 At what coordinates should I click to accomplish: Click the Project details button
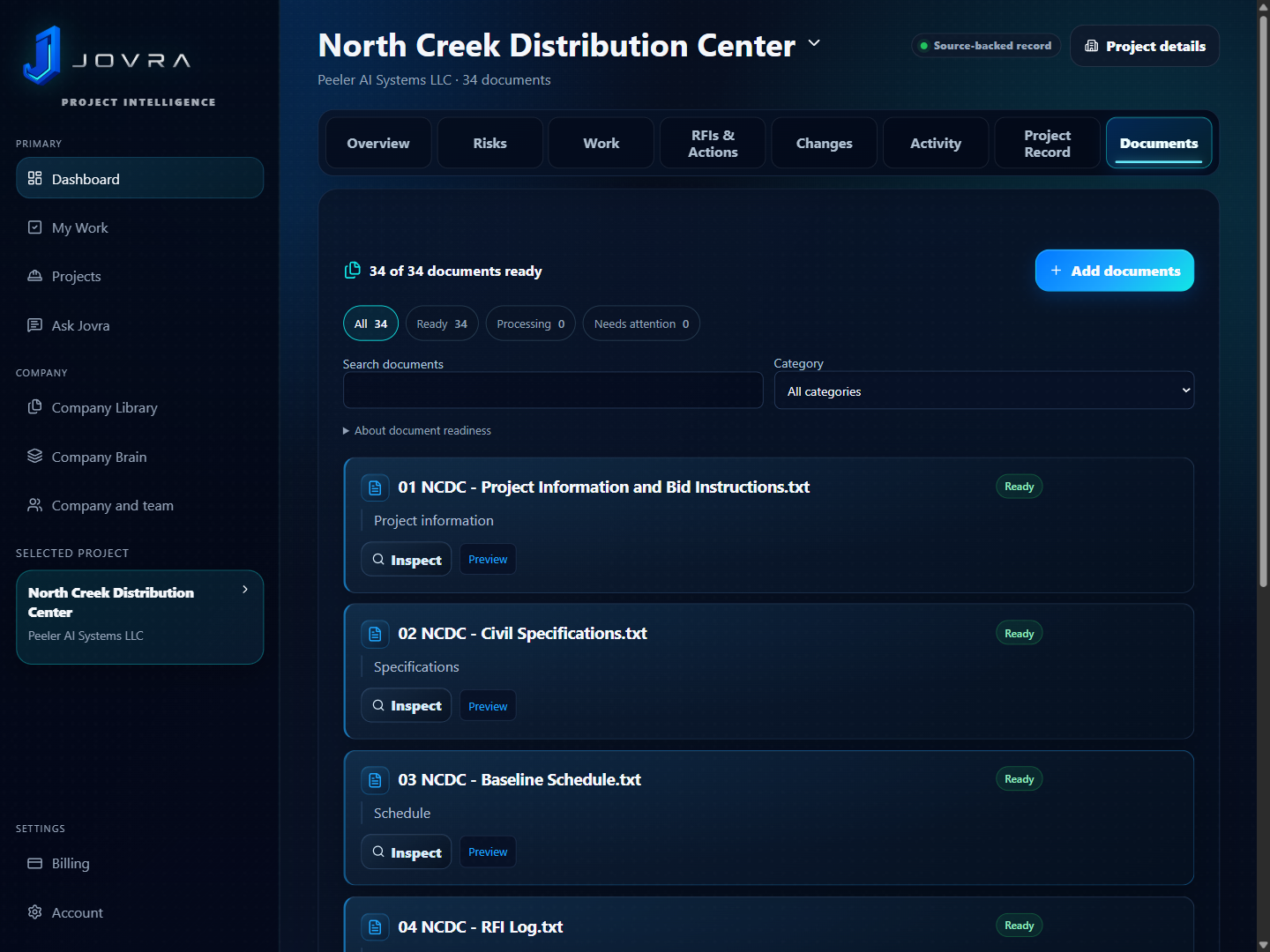click(x=1145, y=46)
